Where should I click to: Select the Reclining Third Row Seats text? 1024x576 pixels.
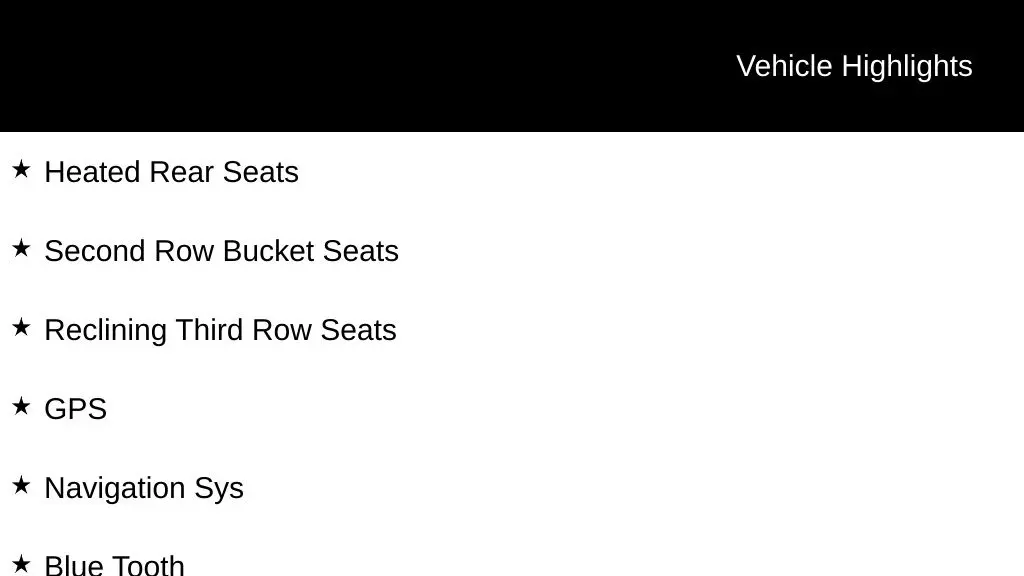[x=220, y=330]
